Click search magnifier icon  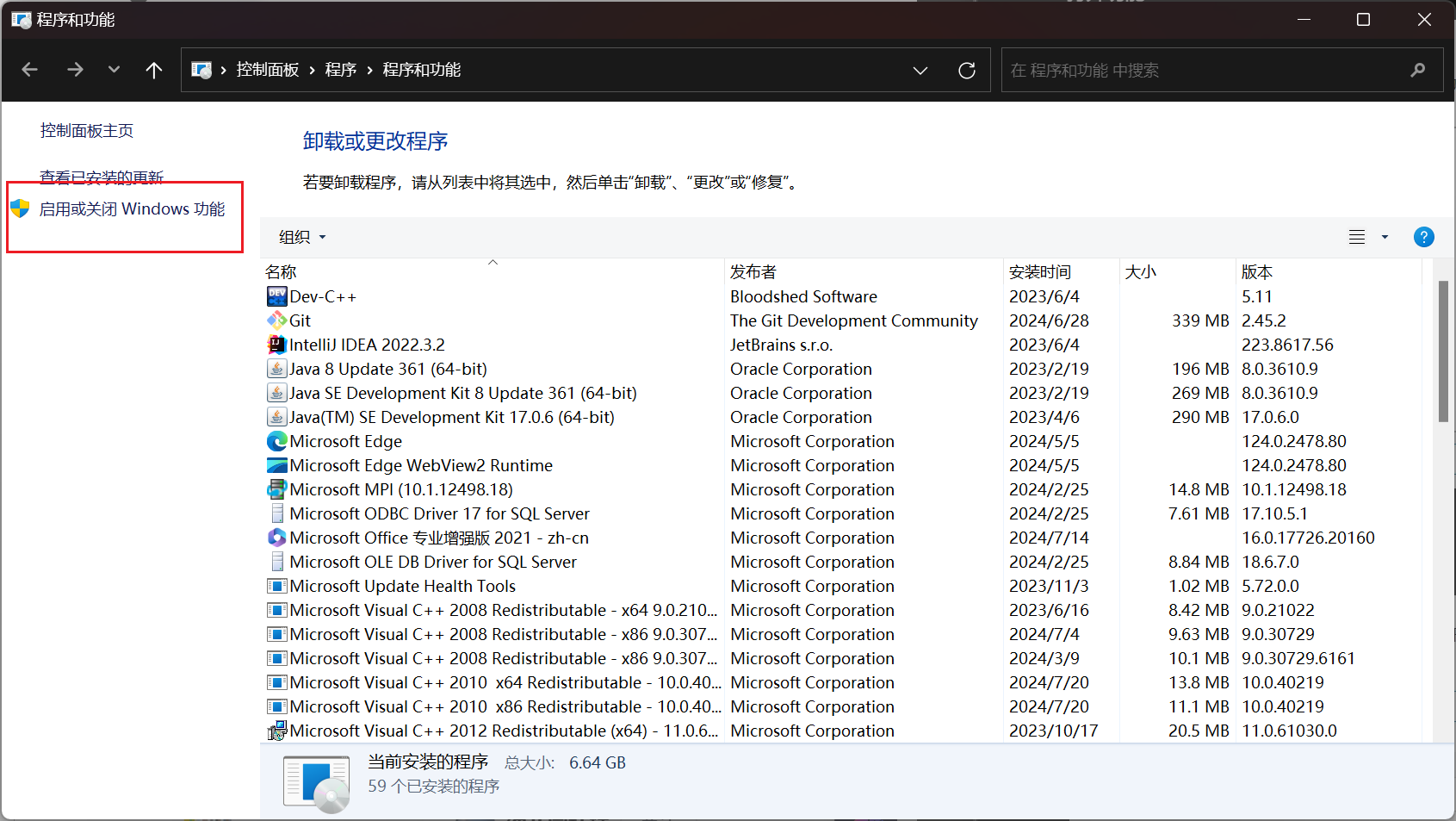click(x=1418, y=70)
